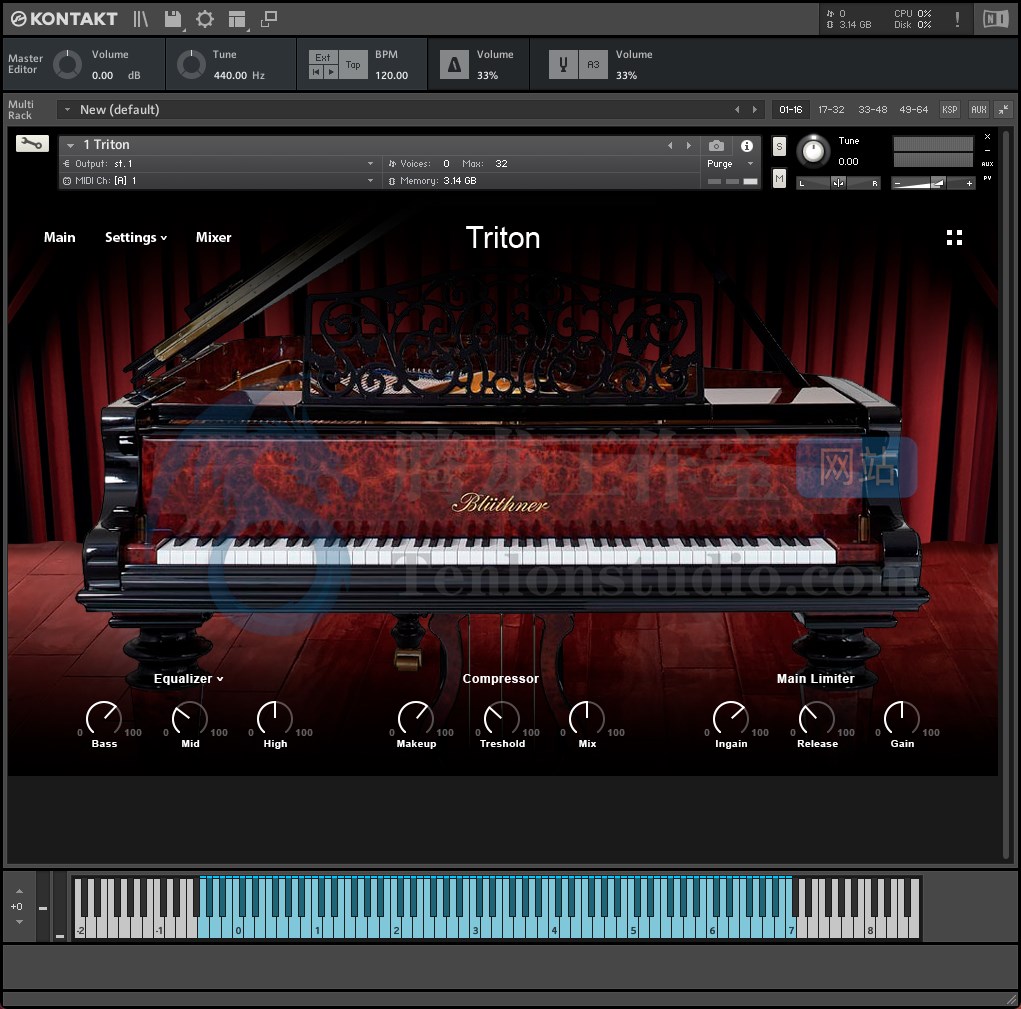Image resolution: width=1021 pixels, height=1009 pixels.
Task: Click the Tap tempo button
Action: [354, 64]
